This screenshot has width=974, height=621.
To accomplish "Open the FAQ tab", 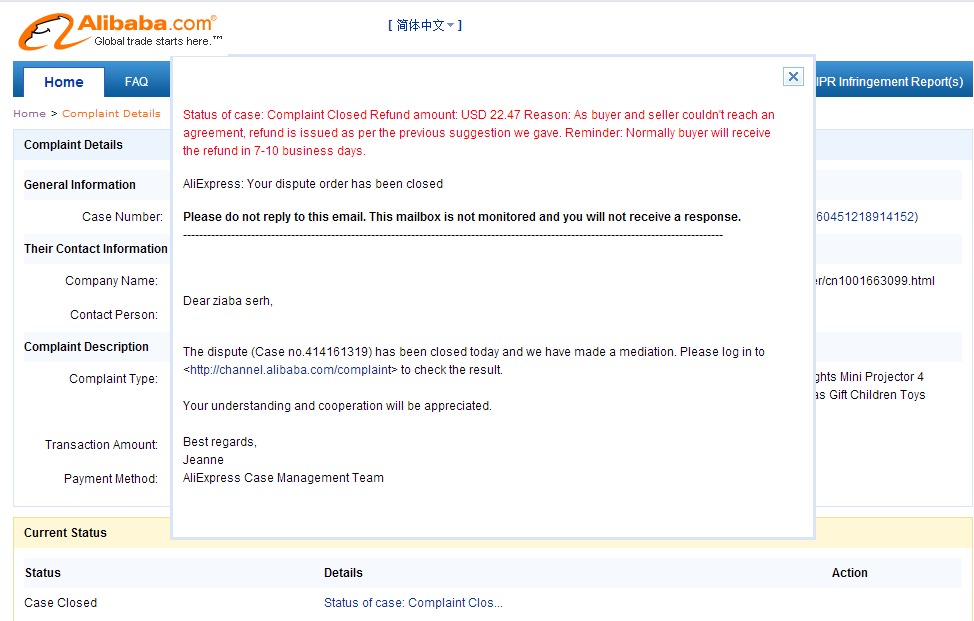I will pos(136,82).
